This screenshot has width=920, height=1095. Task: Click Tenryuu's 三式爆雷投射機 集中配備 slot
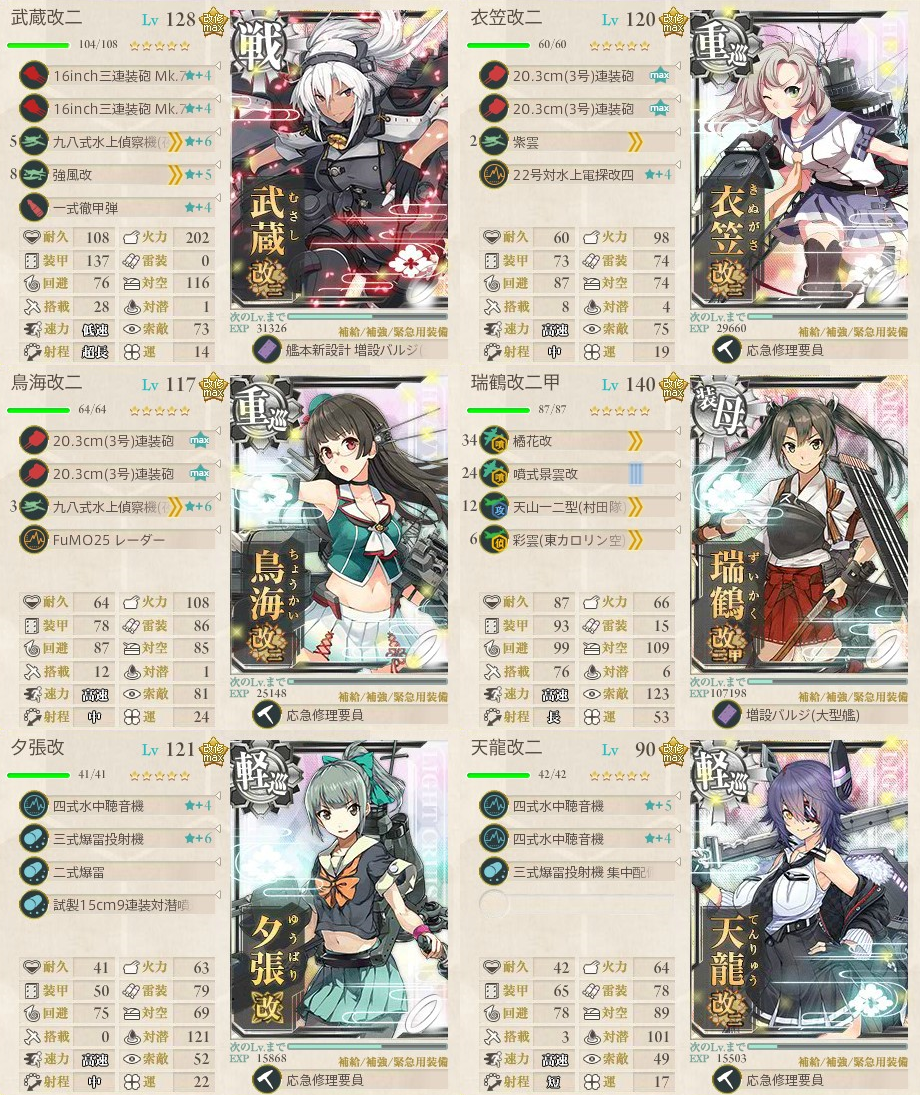pyautogui.click(x=577, y=872)
